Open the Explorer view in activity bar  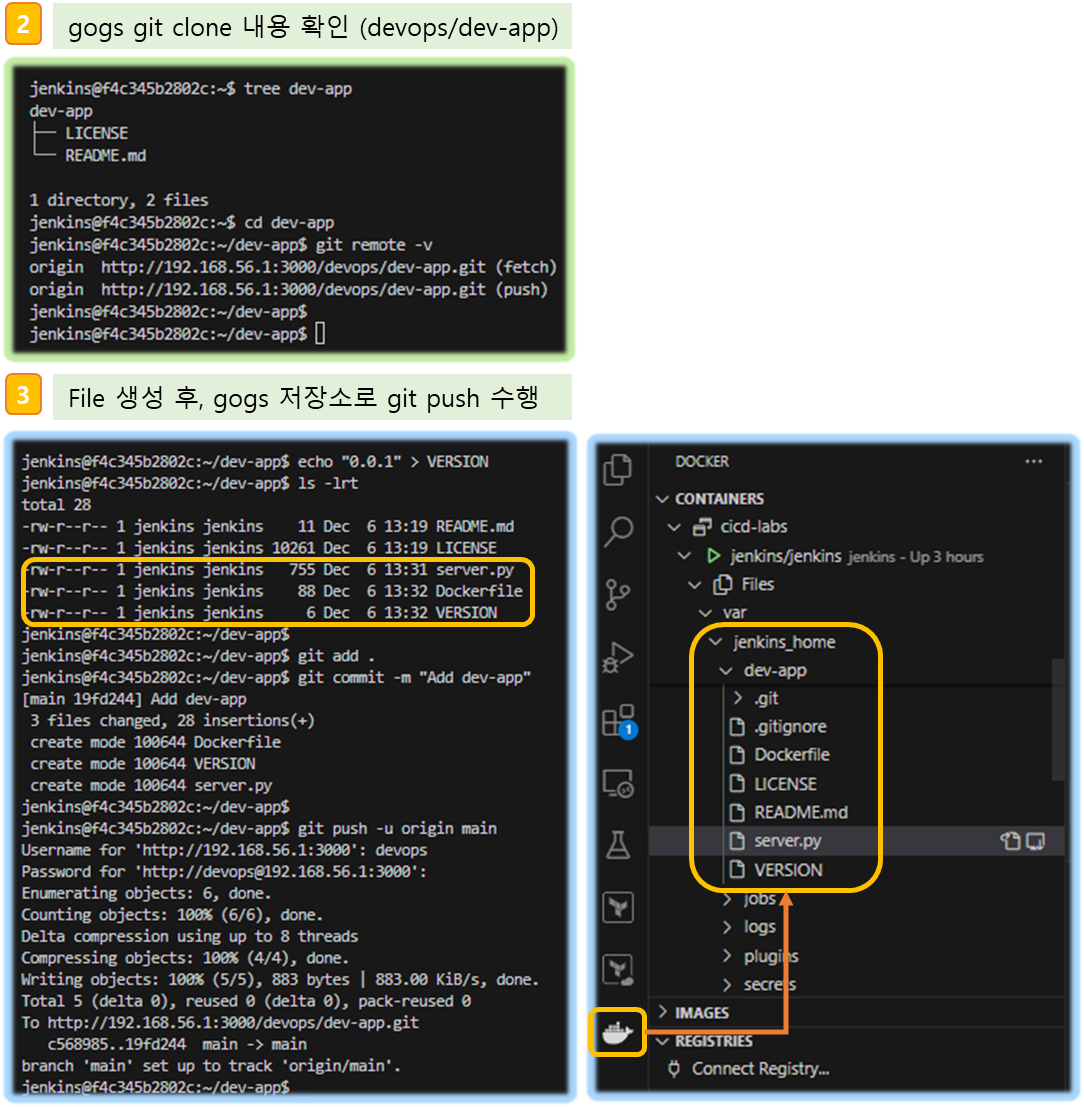point(618,469)
